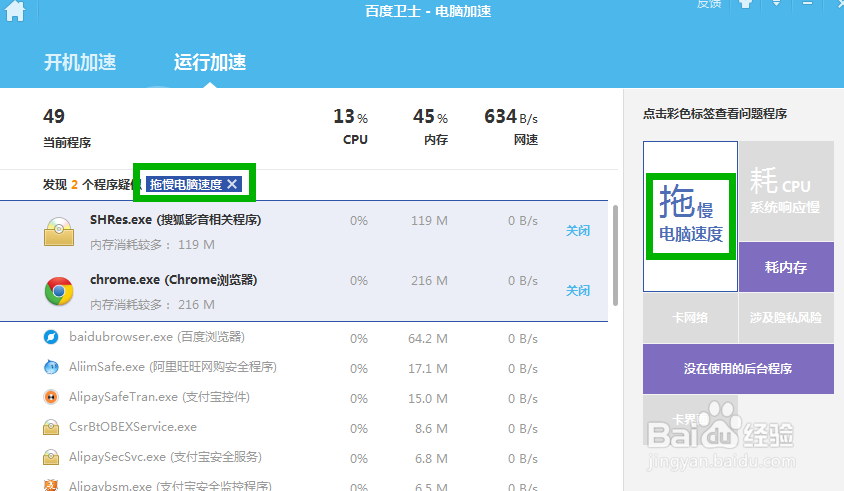Click 内存消耗较多: 119 M note under SHRes.exe
The width and height of the screenshot is (844, 491).
pos(152,245)
